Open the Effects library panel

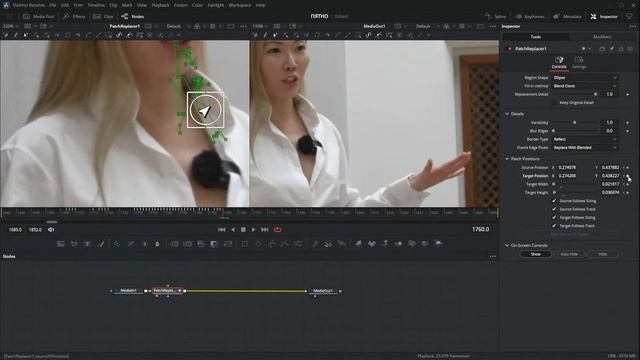(74, 17)
